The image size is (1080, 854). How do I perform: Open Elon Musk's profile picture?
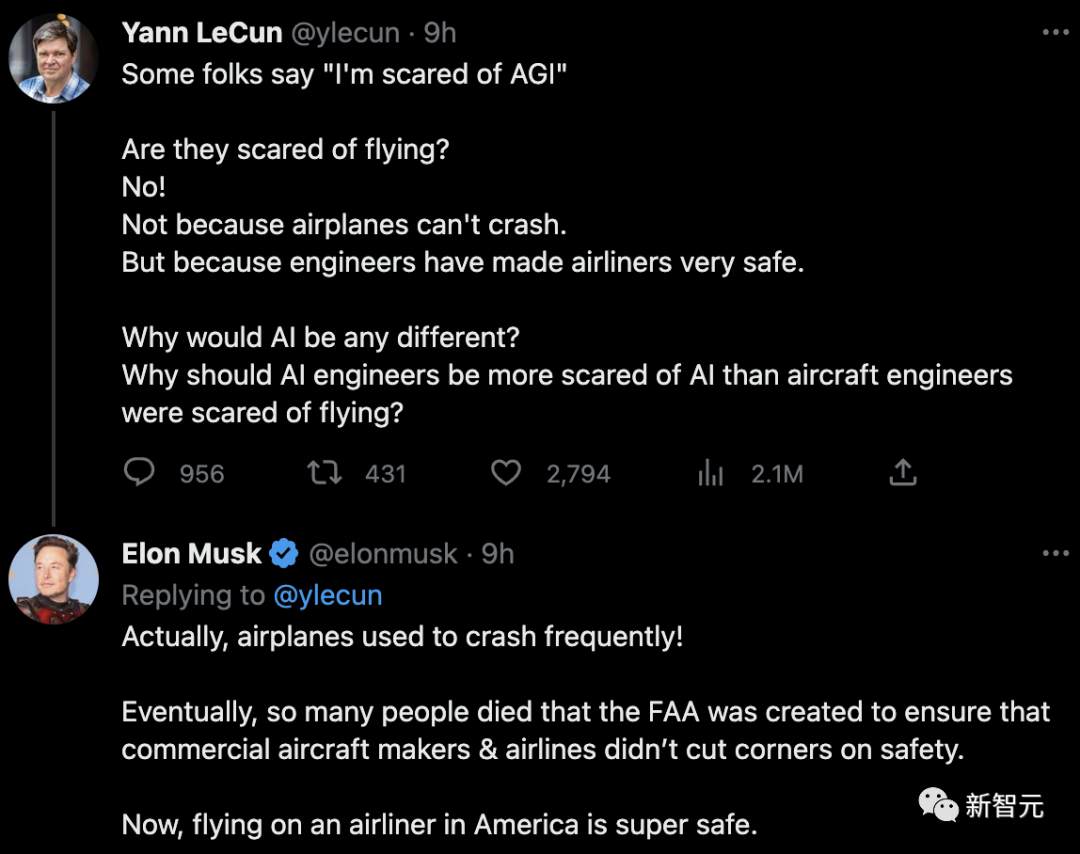53,579
